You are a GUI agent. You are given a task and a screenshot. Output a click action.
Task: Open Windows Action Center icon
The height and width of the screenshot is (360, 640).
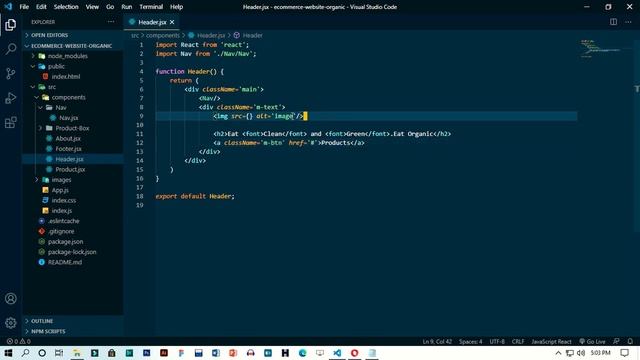pyautogui.click(x=624, y=353)
